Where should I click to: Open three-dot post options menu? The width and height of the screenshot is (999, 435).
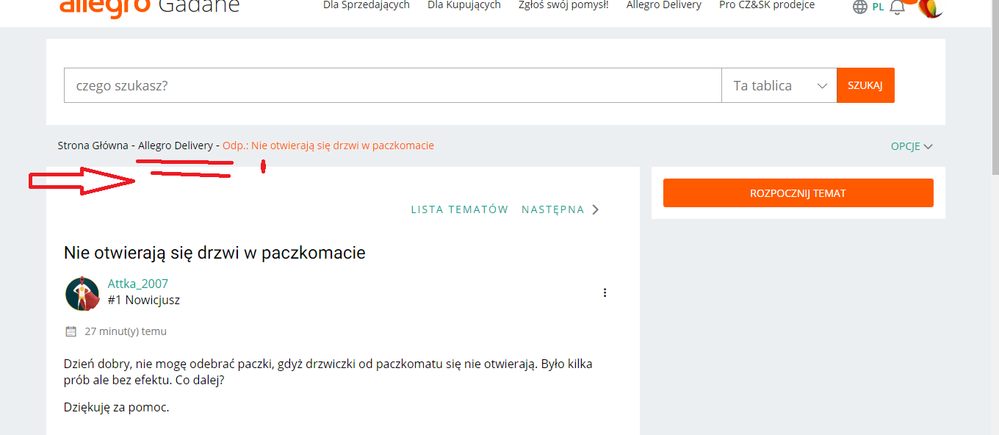[x=605, y=293]
